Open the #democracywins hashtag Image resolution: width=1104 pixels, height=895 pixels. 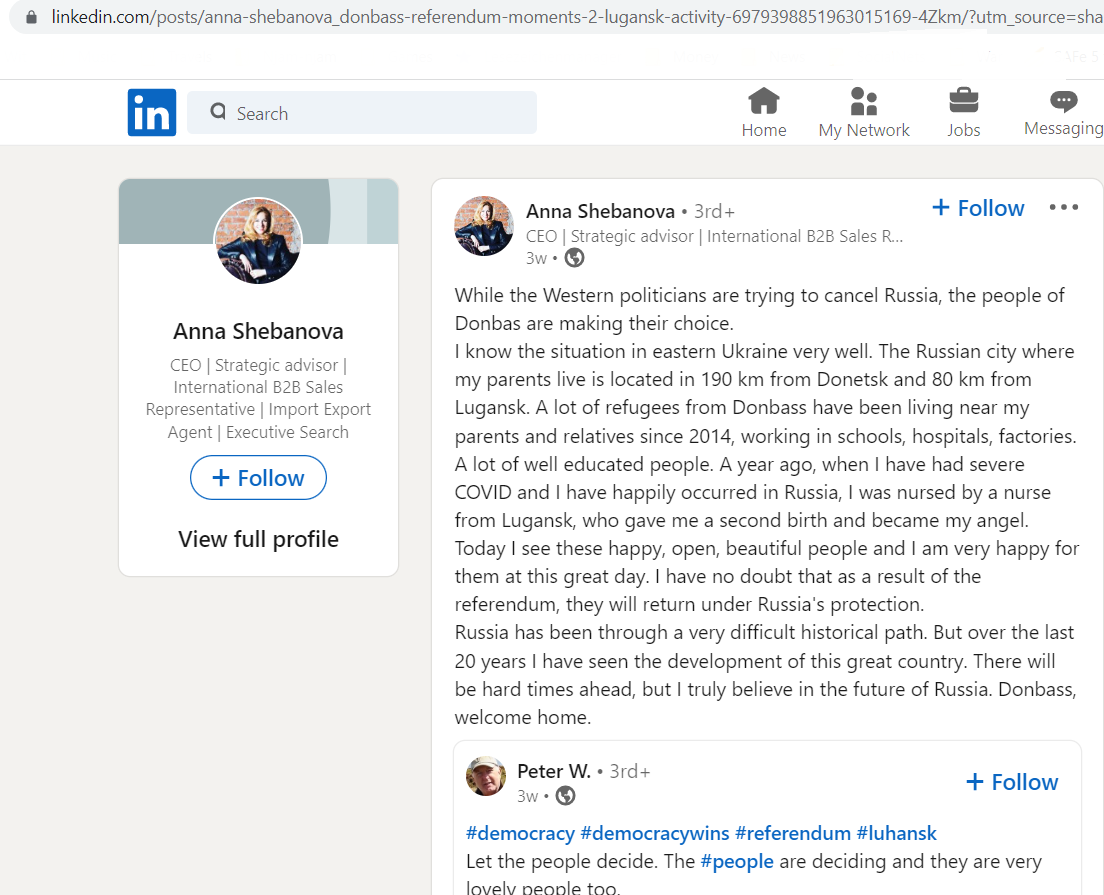[x=655, y=833]
